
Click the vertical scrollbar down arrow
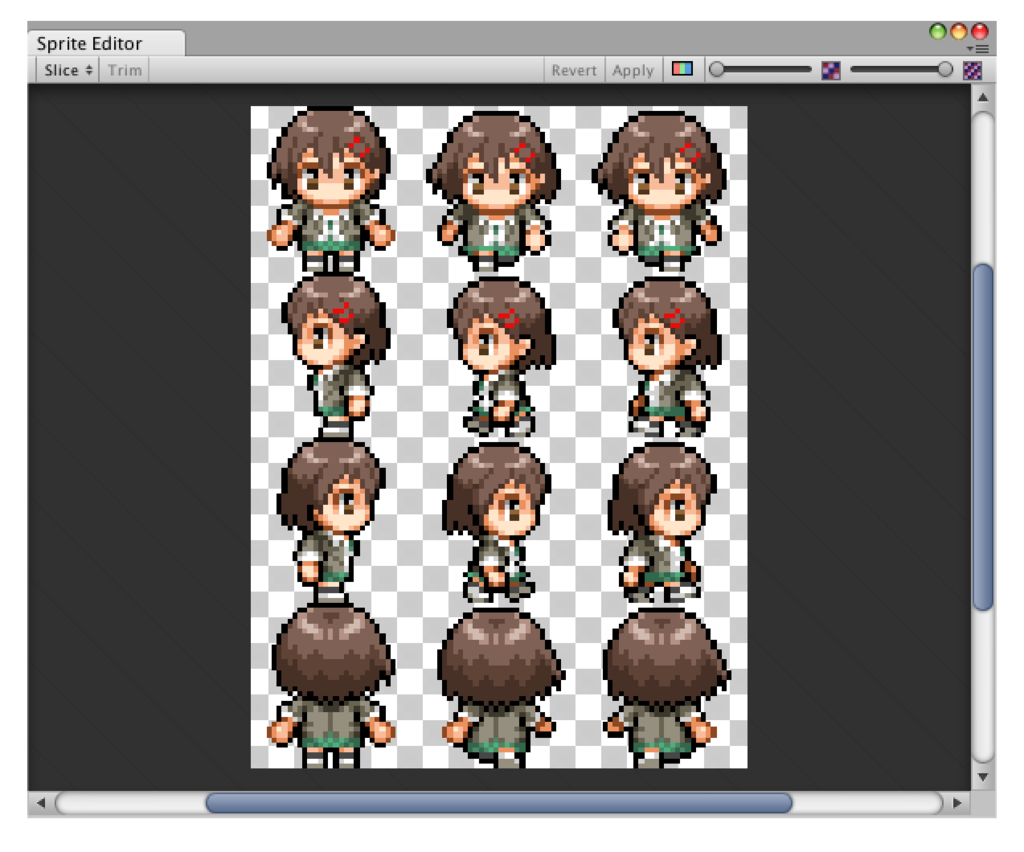click(x=983, y=777)
